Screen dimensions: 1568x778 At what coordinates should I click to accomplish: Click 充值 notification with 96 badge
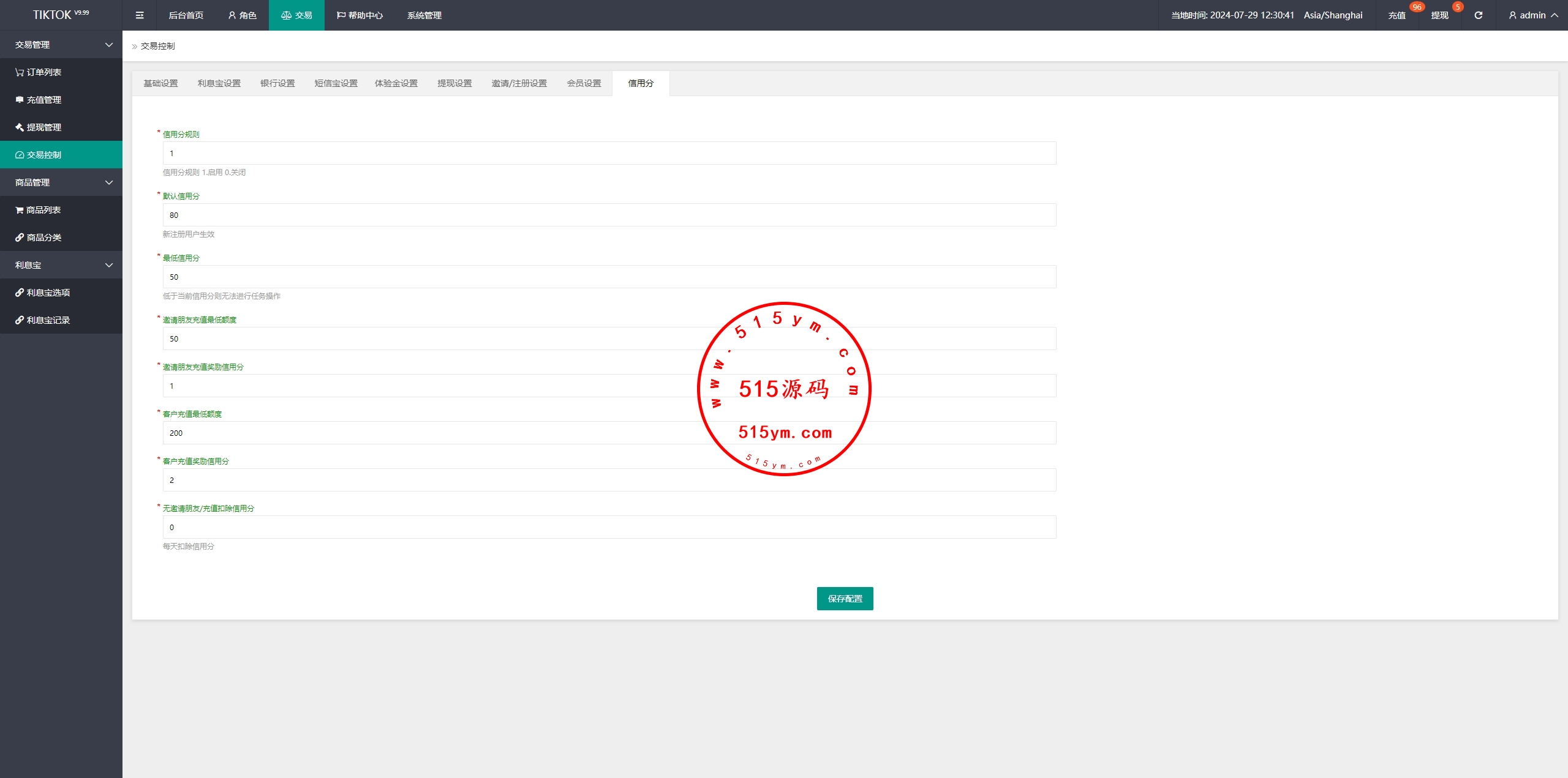click(x=1397, y=15)
